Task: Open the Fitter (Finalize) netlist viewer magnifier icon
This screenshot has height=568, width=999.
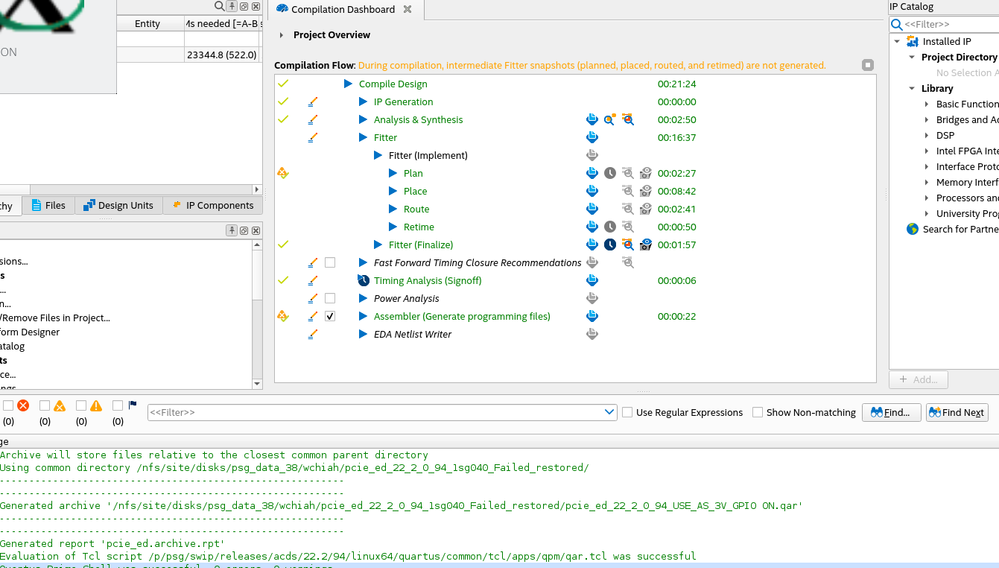Action: click(627, 245)
